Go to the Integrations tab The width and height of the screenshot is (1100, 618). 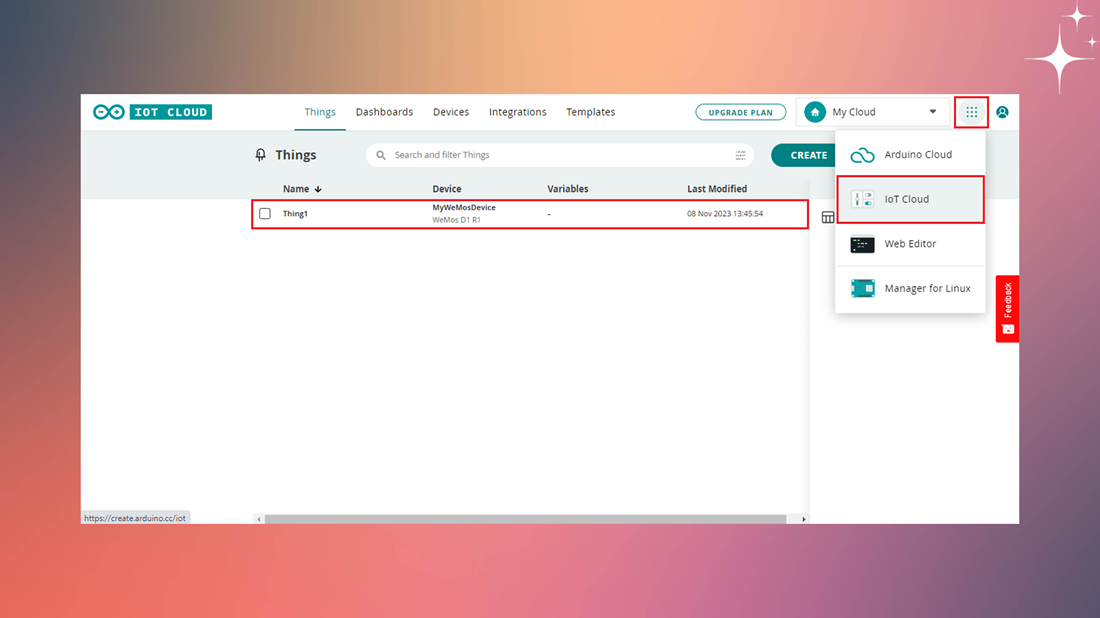tap(518, 112)
